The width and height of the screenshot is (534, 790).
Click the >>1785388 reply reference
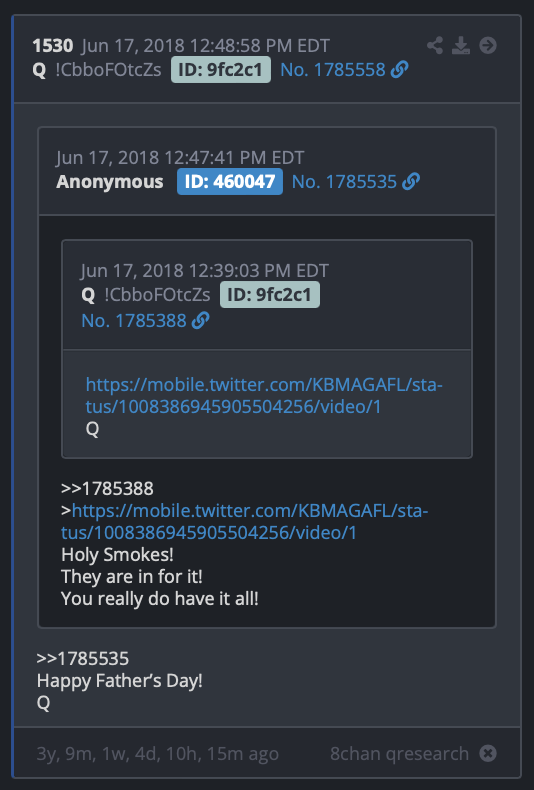click(x=107, y=488)
